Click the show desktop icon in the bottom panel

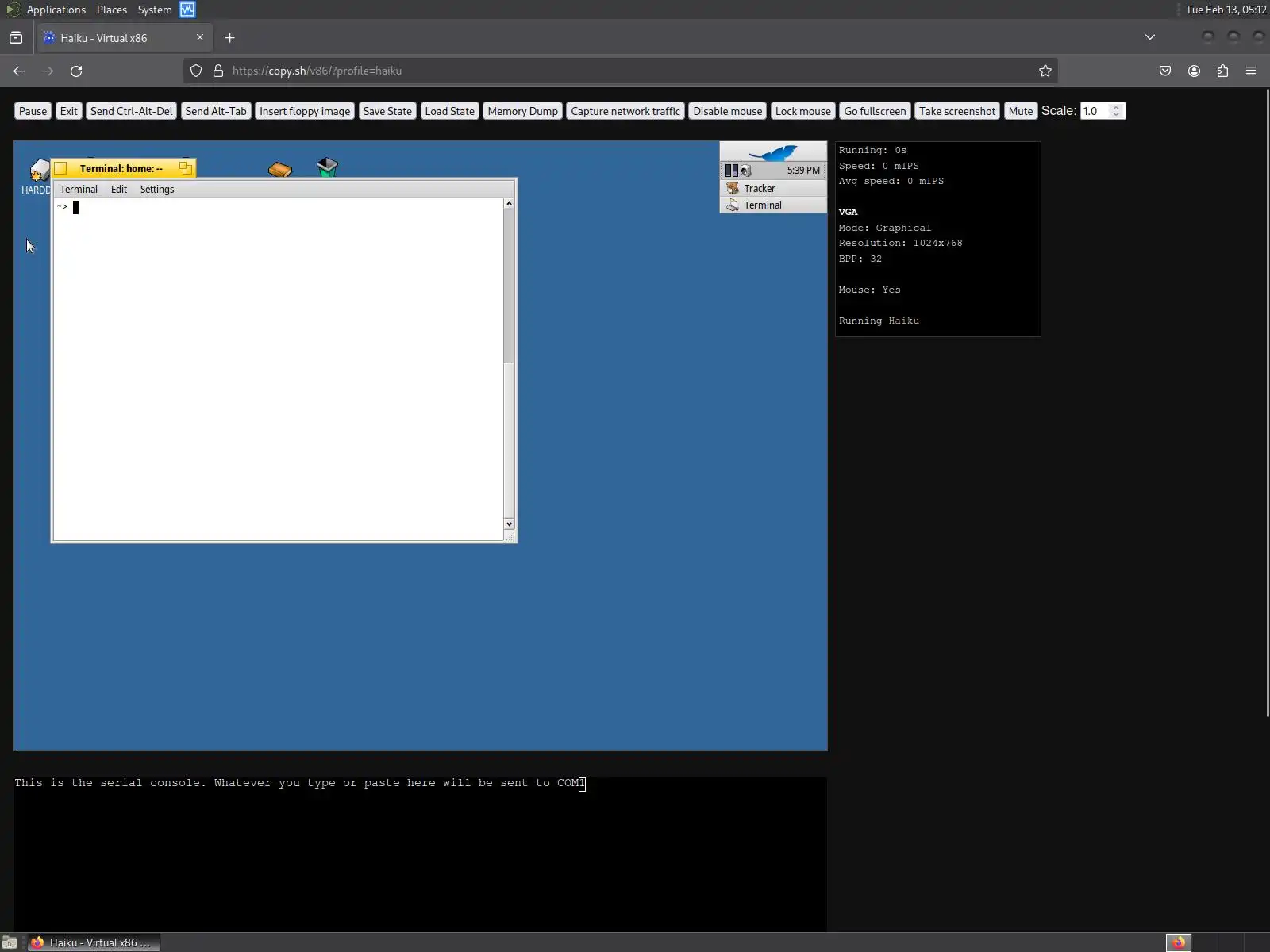10,942
